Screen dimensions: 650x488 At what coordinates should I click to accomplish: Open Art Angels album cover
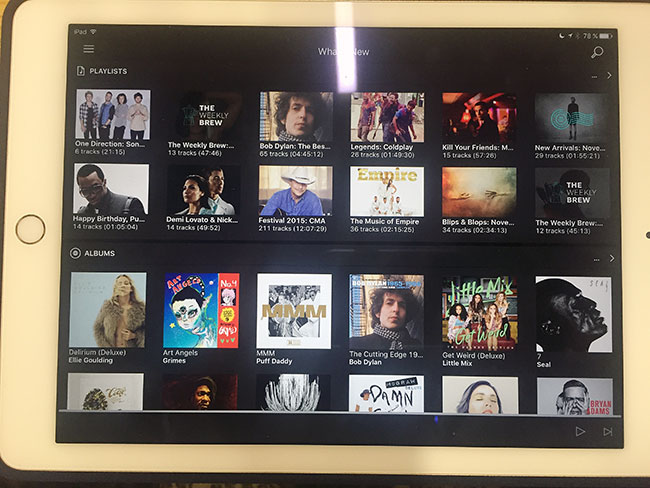coord(201,311)
